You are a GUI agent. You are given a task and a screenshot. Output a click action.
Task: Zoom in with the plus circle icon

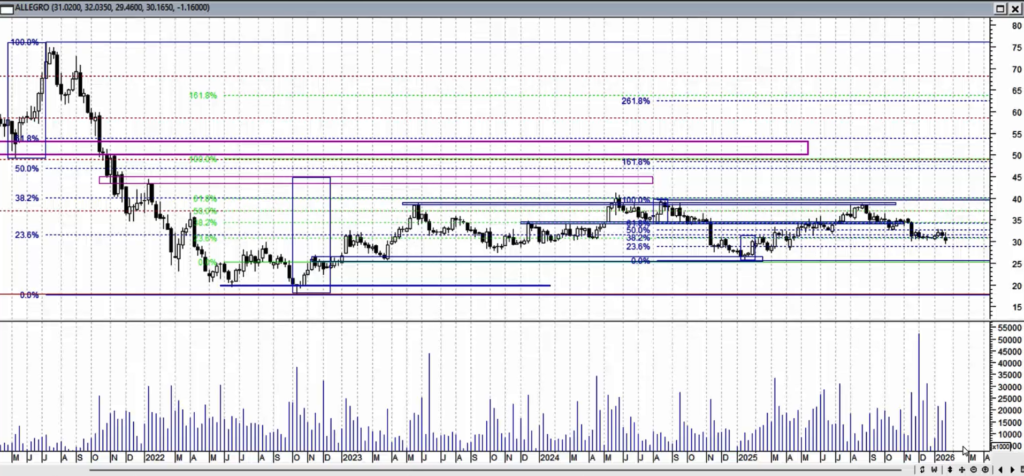pyautogui.click(x=985, y=469)
